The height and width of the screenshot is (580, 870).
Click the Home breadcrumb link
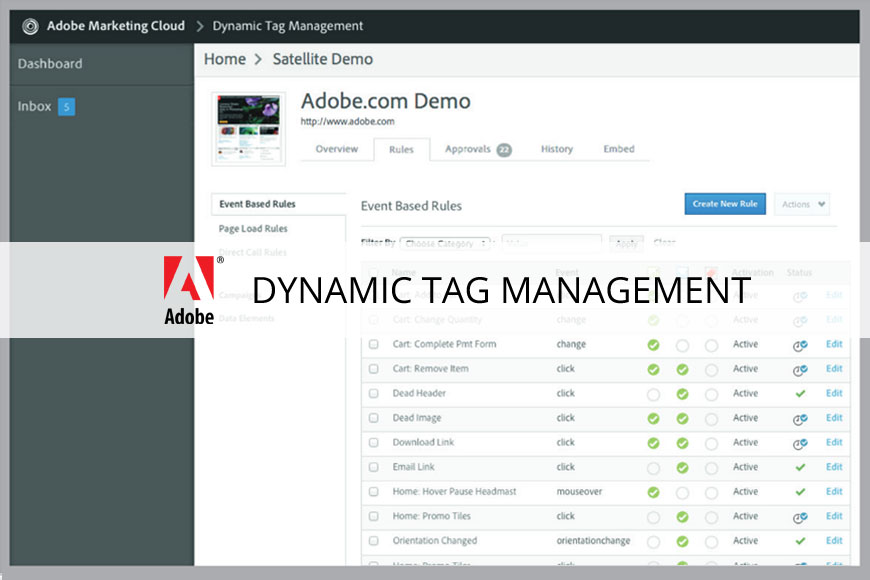[x=225, y=59]
